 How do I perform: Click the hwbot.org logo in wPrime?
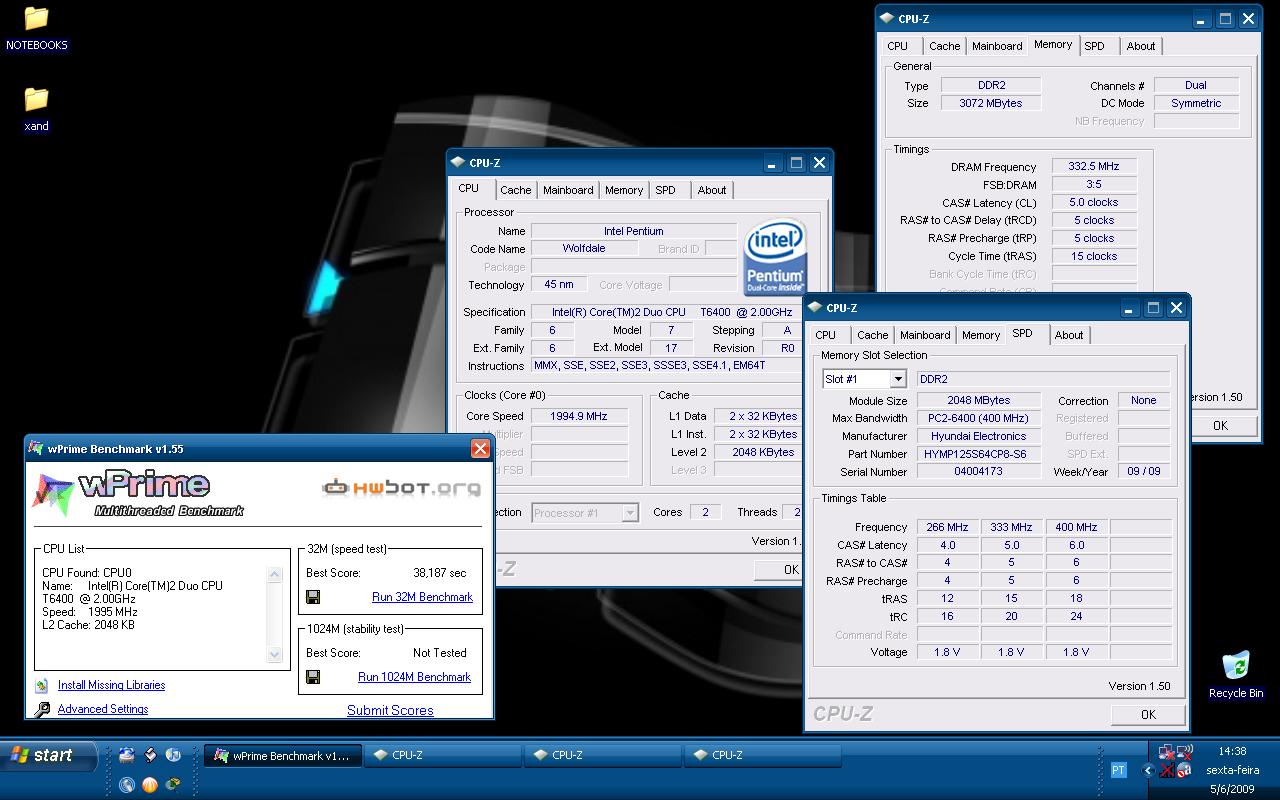[401, 488]
